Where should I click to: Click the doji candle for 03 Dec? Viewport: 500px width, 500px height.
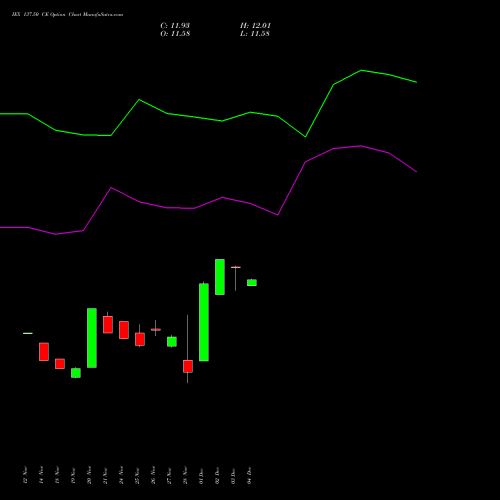pos(236,268)
